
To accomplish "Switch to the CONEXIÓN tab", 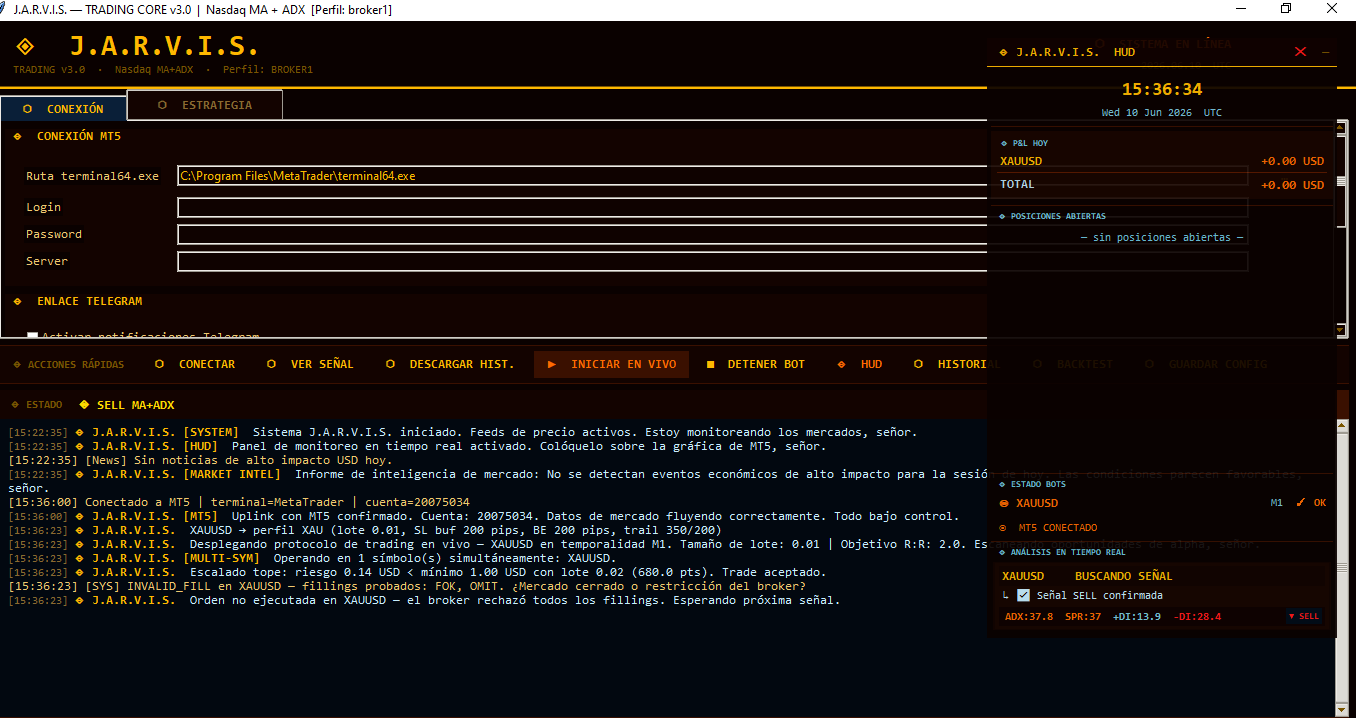I will coord(65,109).
